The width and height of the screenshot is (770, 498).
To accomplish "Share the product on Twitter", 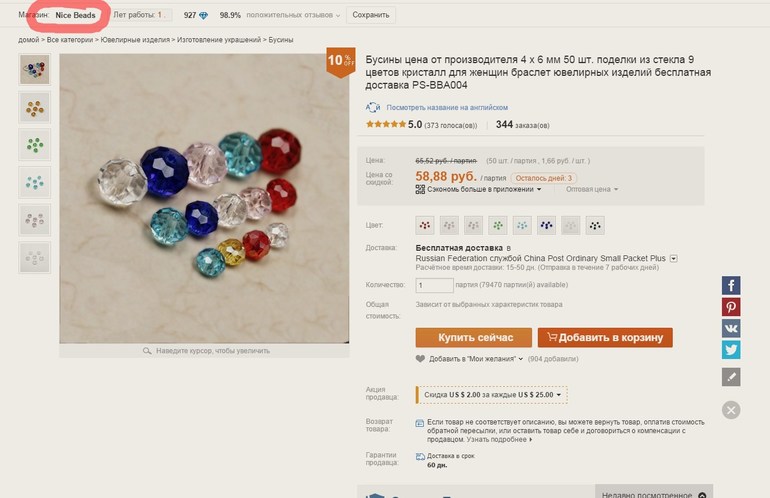I will (x=732, y=350).
